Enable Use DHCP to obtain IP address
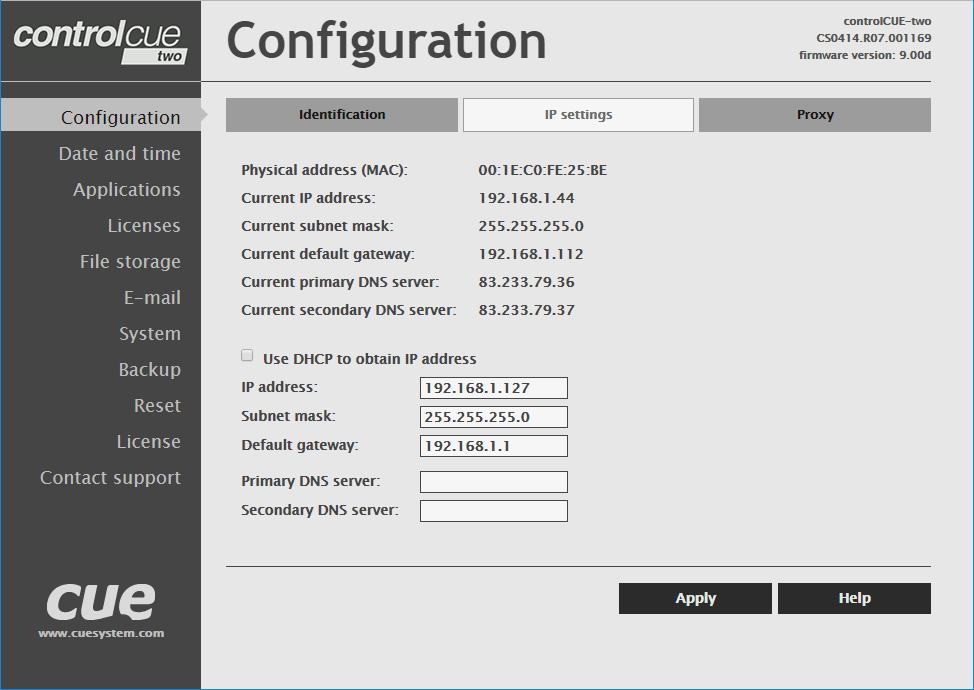974x690 pixels. coord(247,355)
